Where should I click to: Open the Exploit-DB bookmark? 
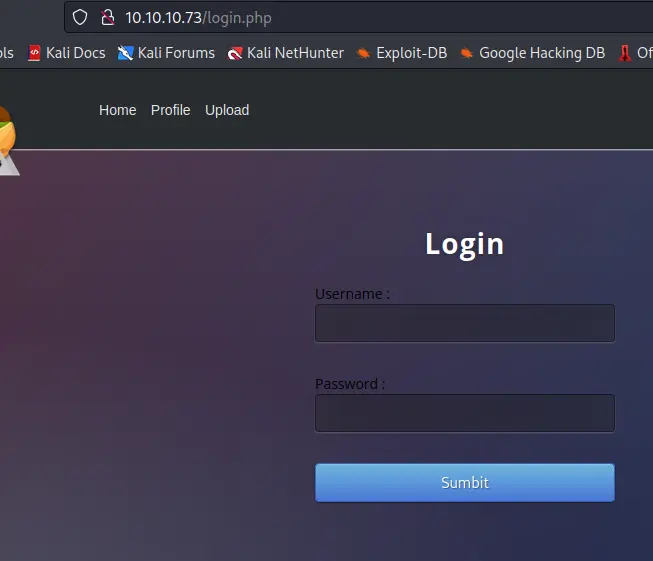coord(401,53)
